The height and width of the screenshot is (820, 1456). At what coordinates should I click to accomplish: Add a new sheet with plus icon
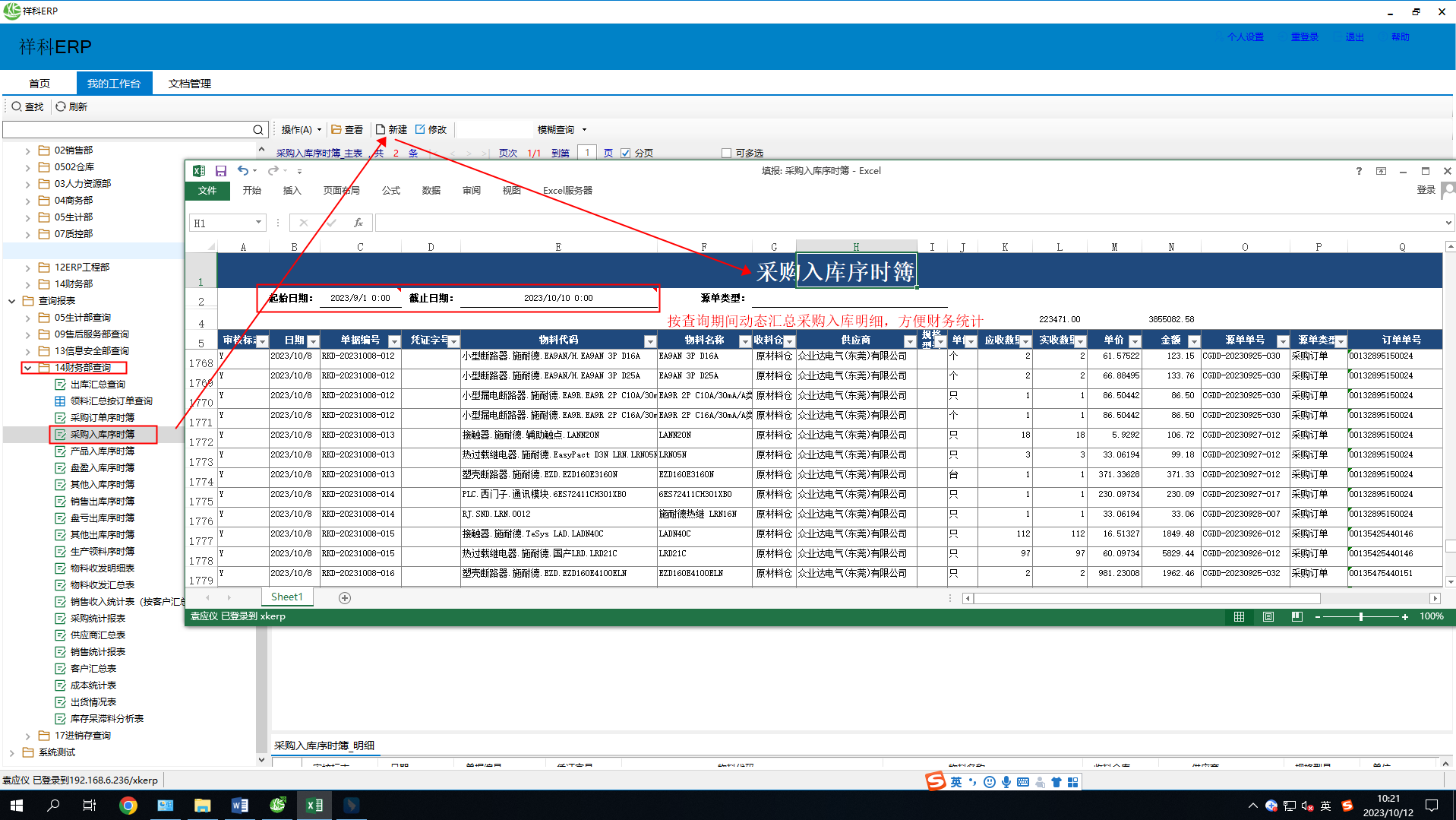345,598
